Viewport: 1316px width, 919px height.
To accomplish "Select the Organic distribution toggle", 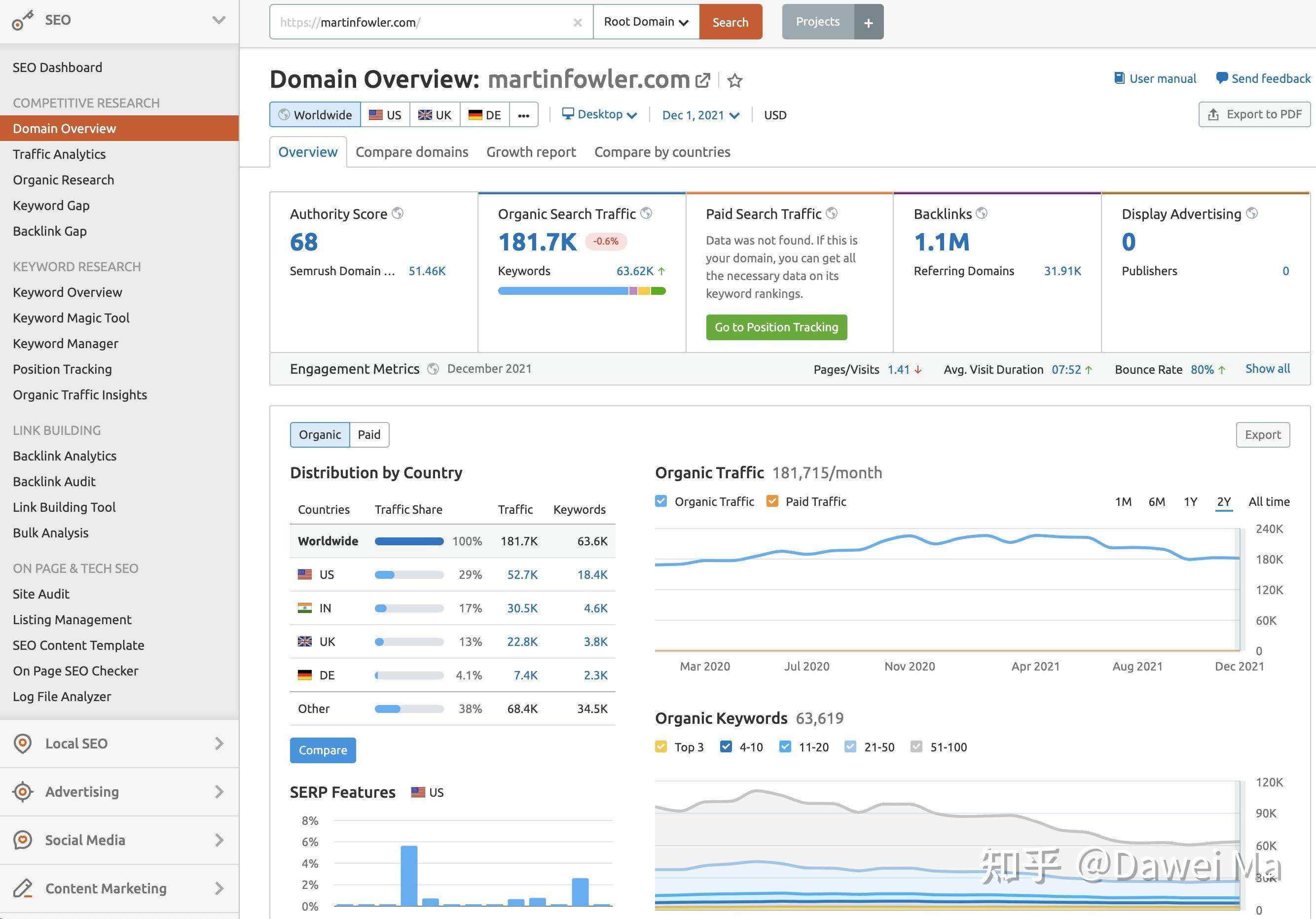I will tap(320, 435).
